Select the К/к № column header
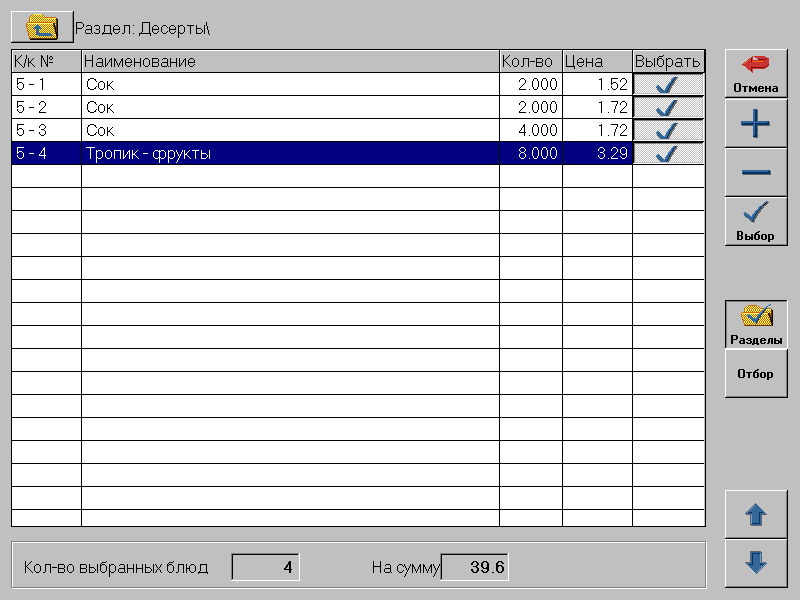The height and width of the screenshot is (600, 800). pos(46,61)
